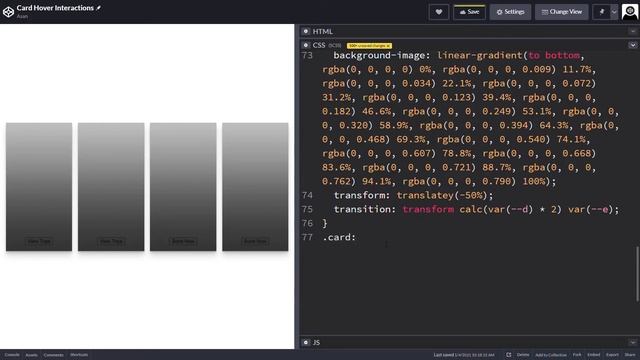640x360 pixels.
Task: Dismiss the yellow unsaved changes badge
Action: (x=389, y=46)
